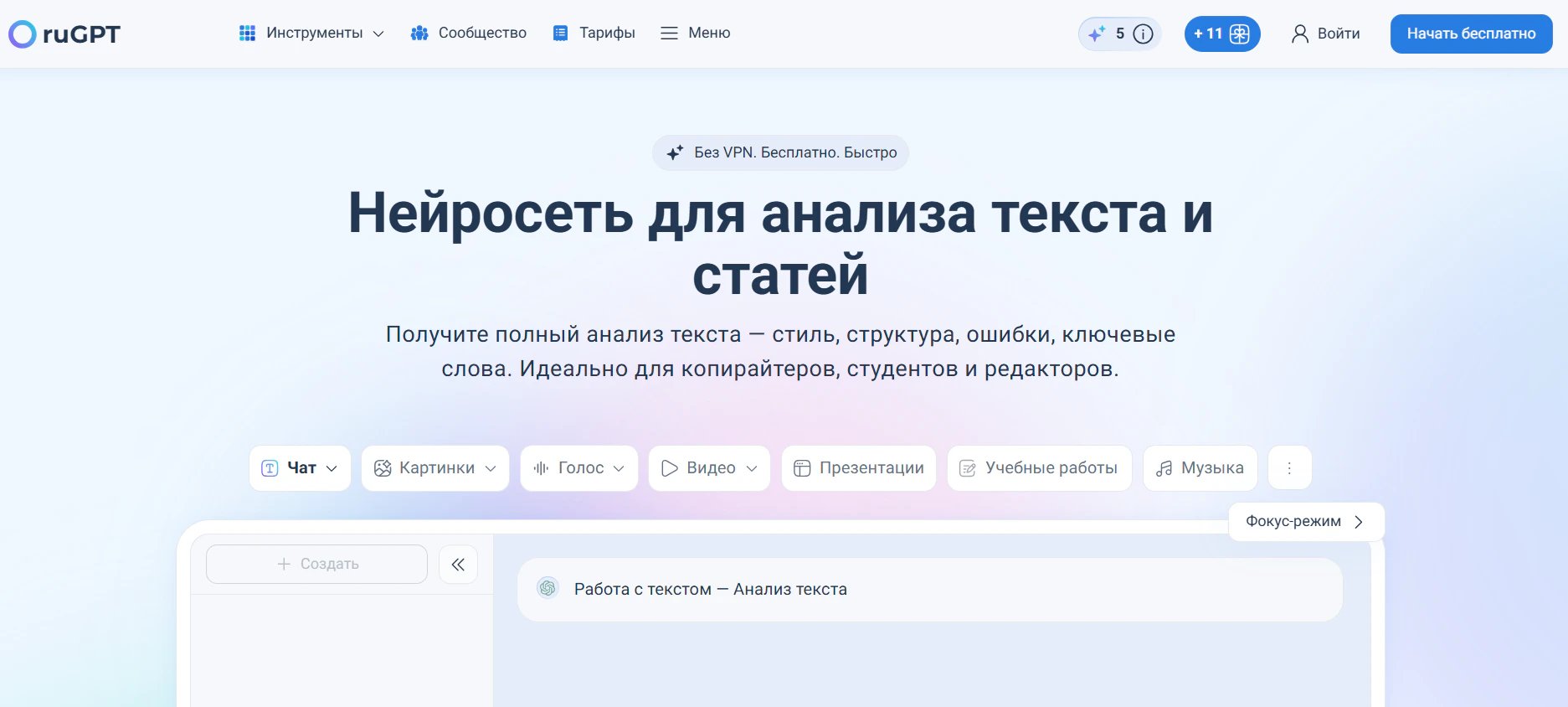Click the Чат text icon
The width and height of the screenshot is (1568, 707).
270,468
